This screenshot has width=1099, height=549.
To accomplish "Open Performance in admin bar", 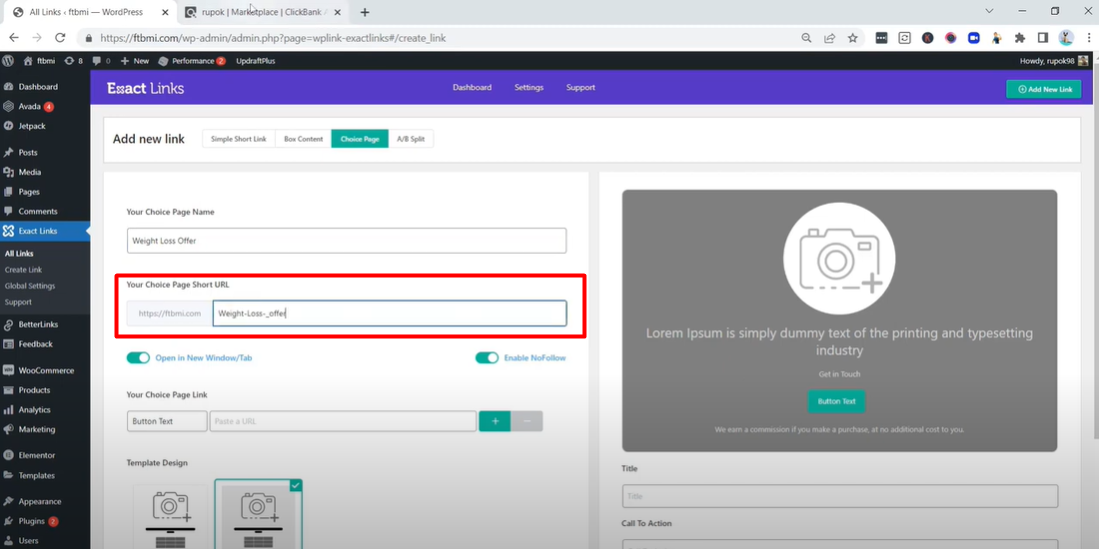I will click(191, 61).
